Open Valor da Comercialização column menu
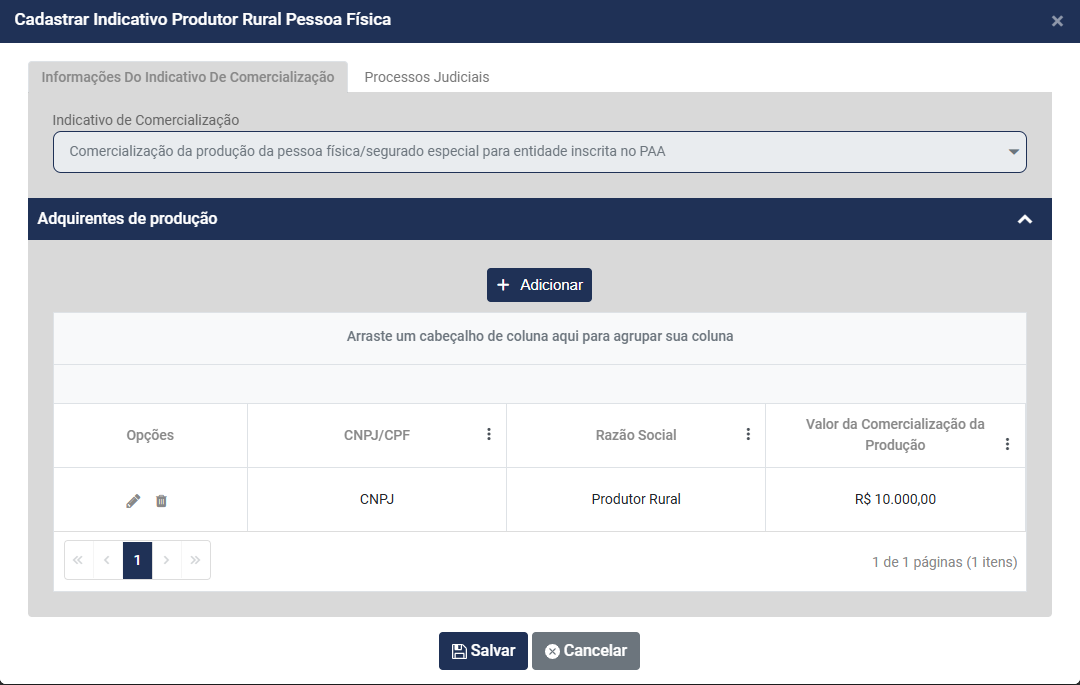Image resolution: width=1080 pixels, height=685 pixels. [1007, 444]
